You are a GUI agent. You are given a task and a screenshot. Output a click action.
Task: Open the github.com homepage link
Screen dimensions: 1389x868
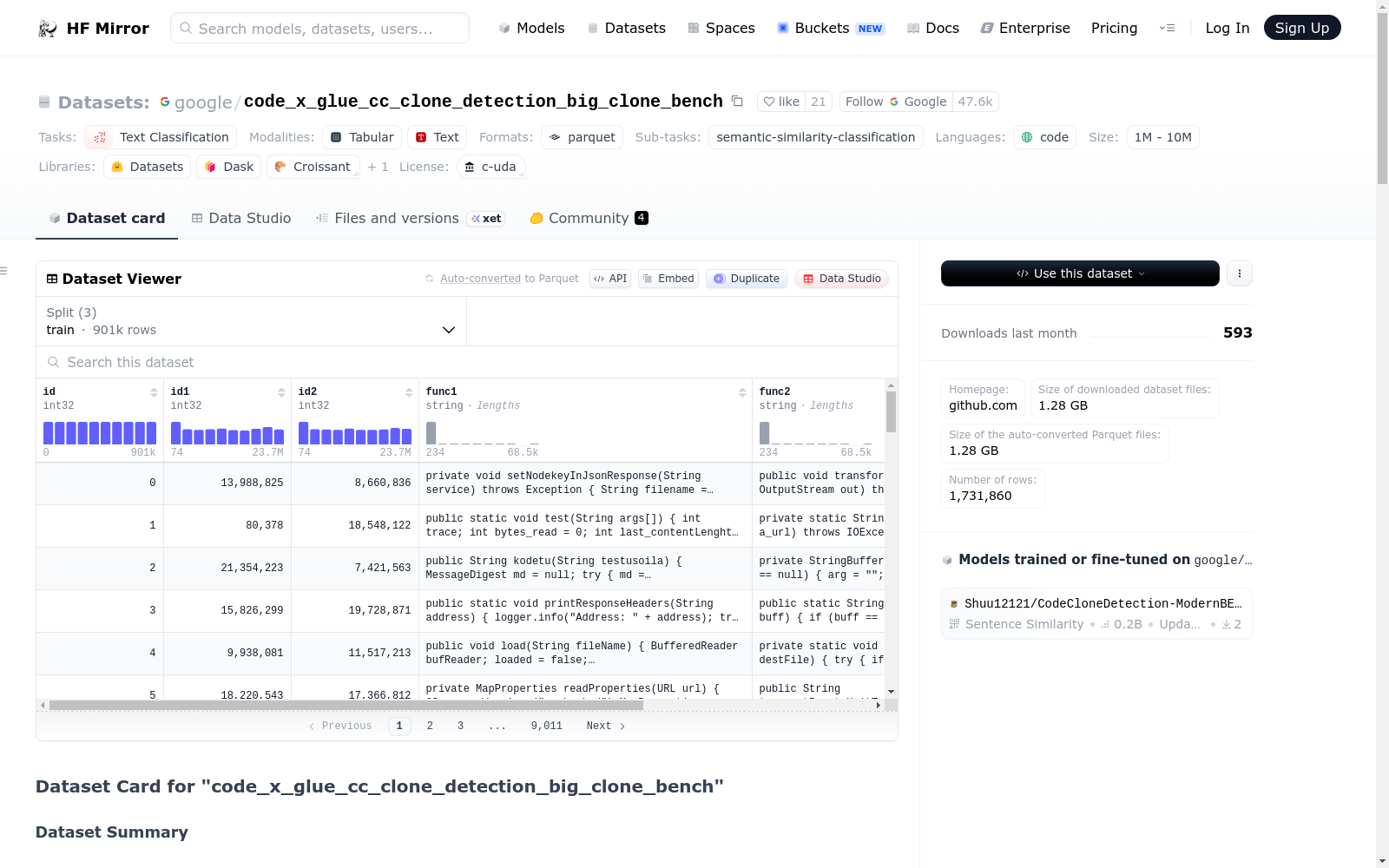point(983,405)
